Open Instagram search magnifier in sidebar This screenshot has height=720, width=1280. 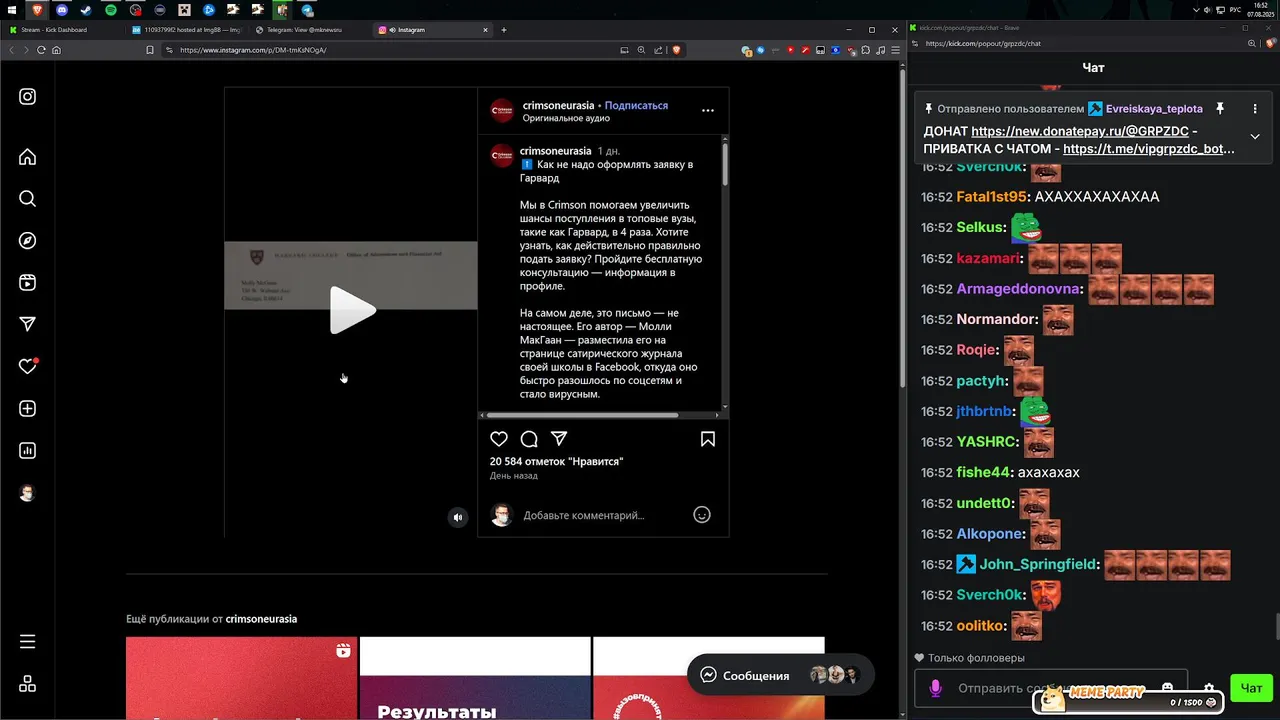[x=28, y=198]
